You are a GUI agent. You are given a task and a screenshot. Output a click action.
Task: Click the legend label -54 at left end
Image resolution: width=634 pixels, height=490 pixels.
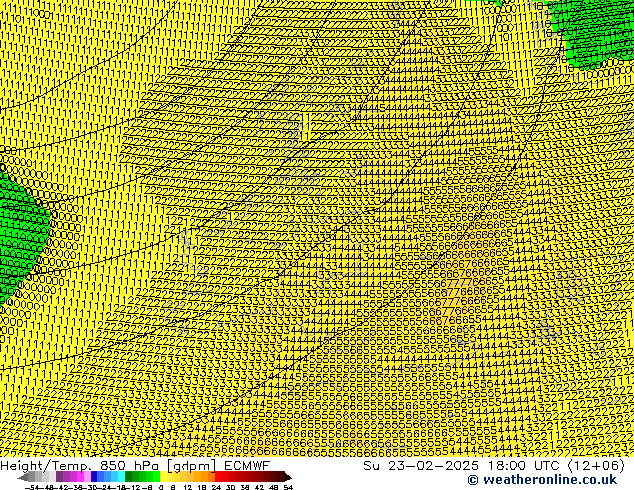[x=32, y=487]
